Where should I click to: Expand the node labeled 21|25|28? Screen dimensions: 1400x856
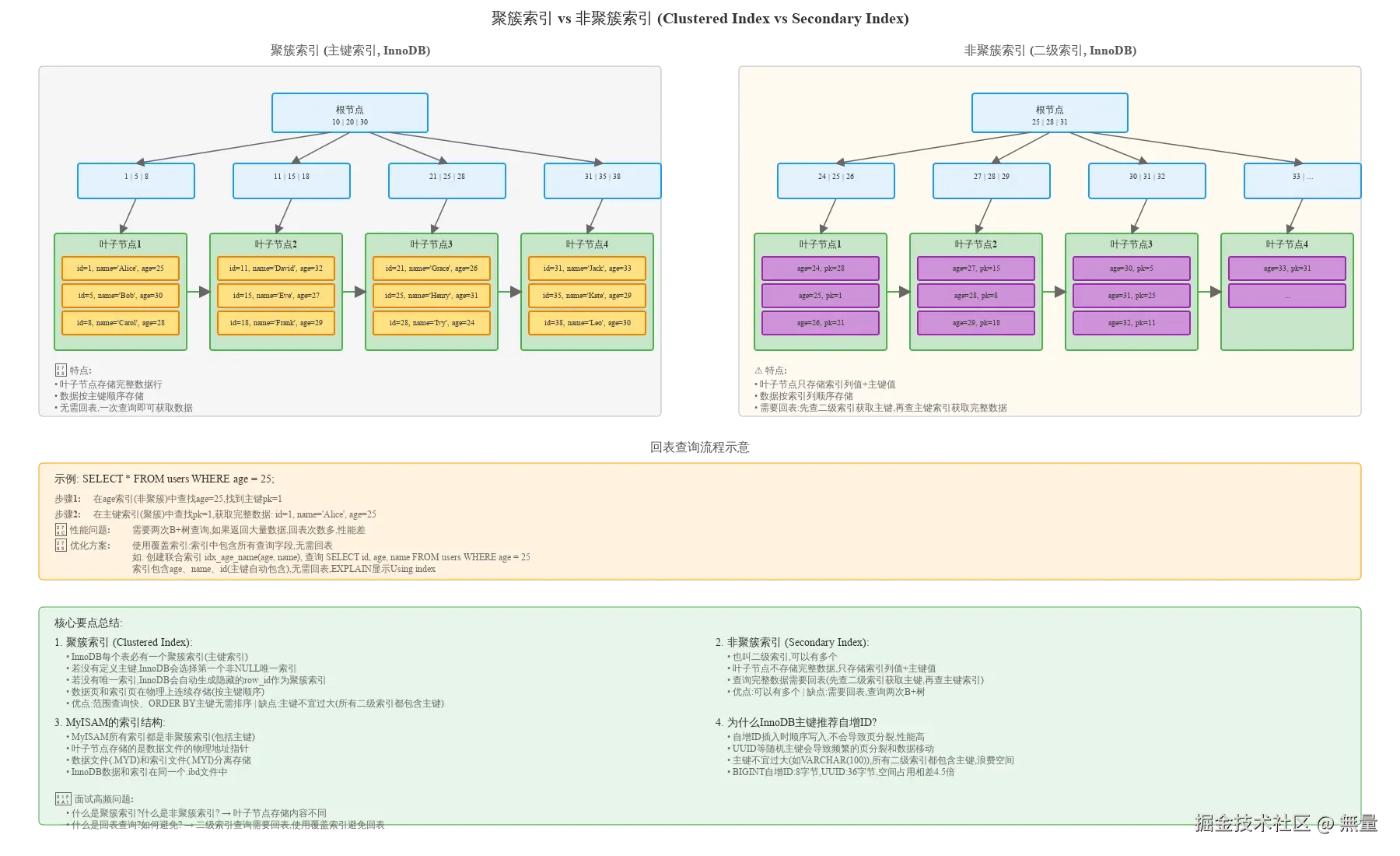[446, 181]
